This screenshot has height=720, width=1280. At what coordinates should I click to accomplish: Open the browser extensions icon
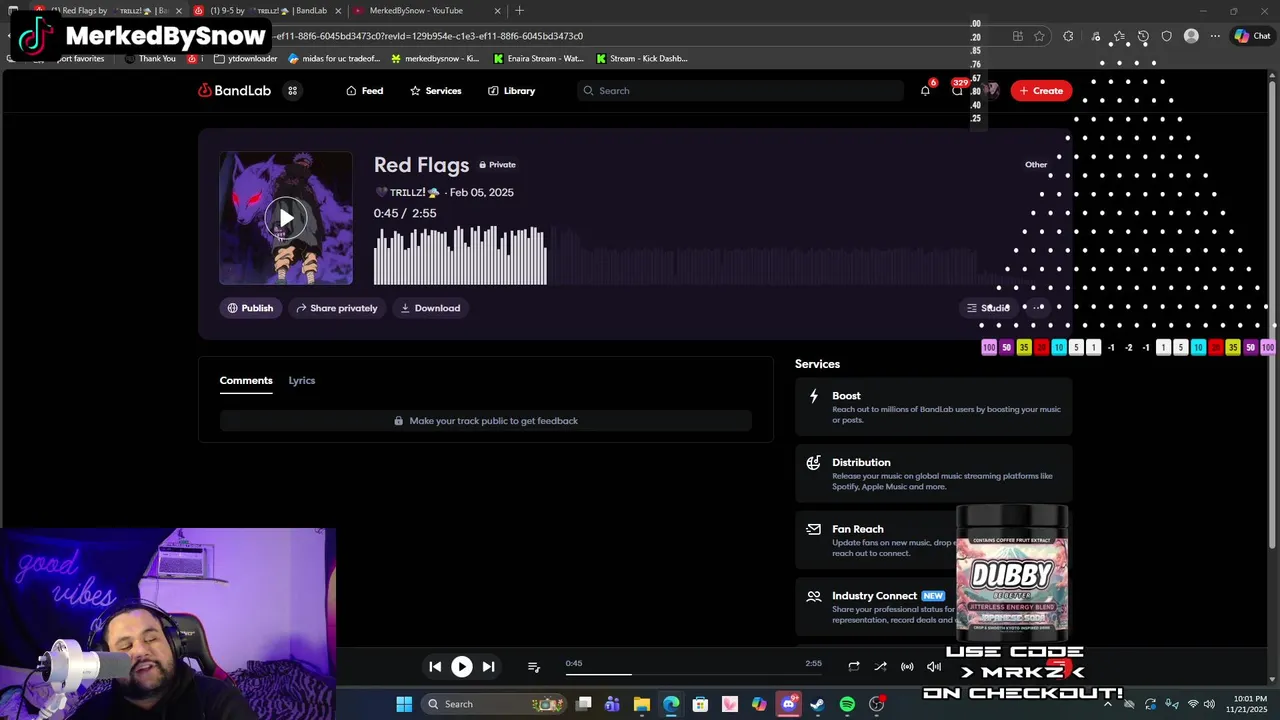coord(1068,36)
